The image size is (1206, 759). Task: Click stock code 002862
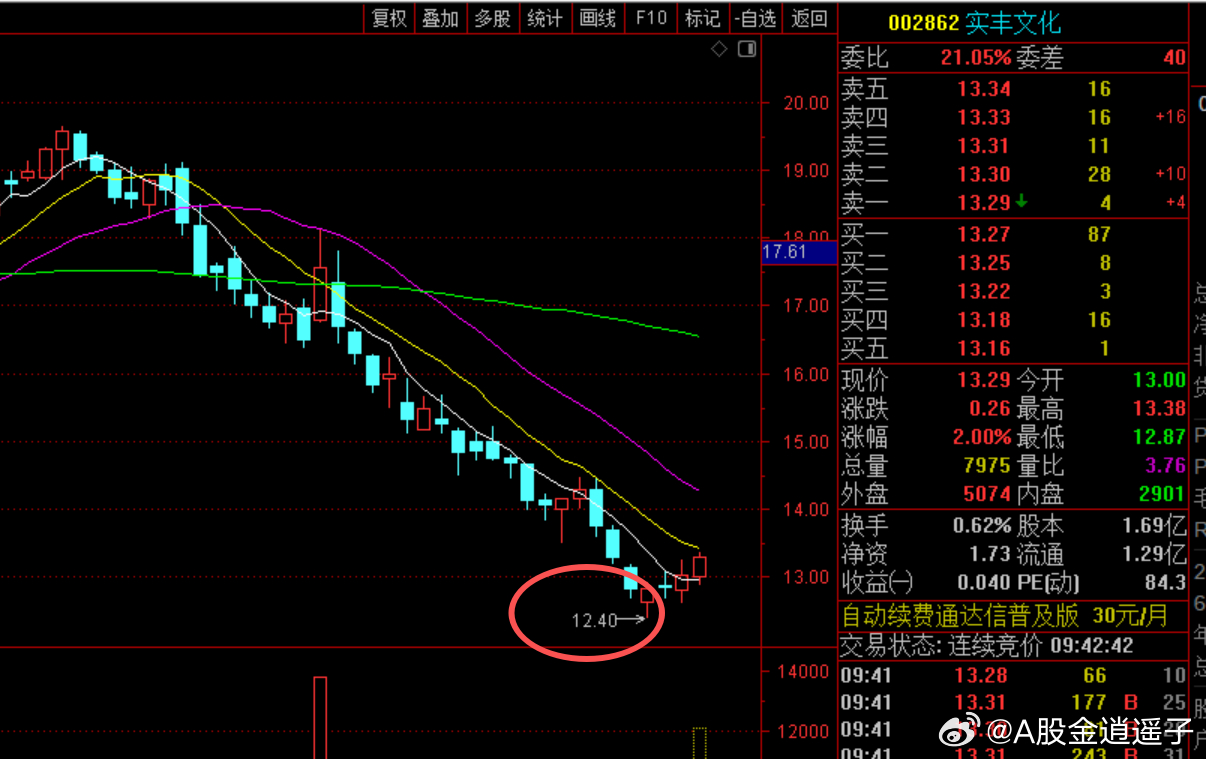924,23
